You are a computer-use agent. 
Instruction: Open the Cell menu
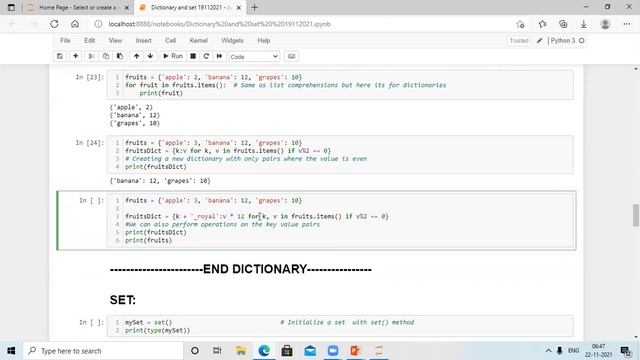click(170, 40)
